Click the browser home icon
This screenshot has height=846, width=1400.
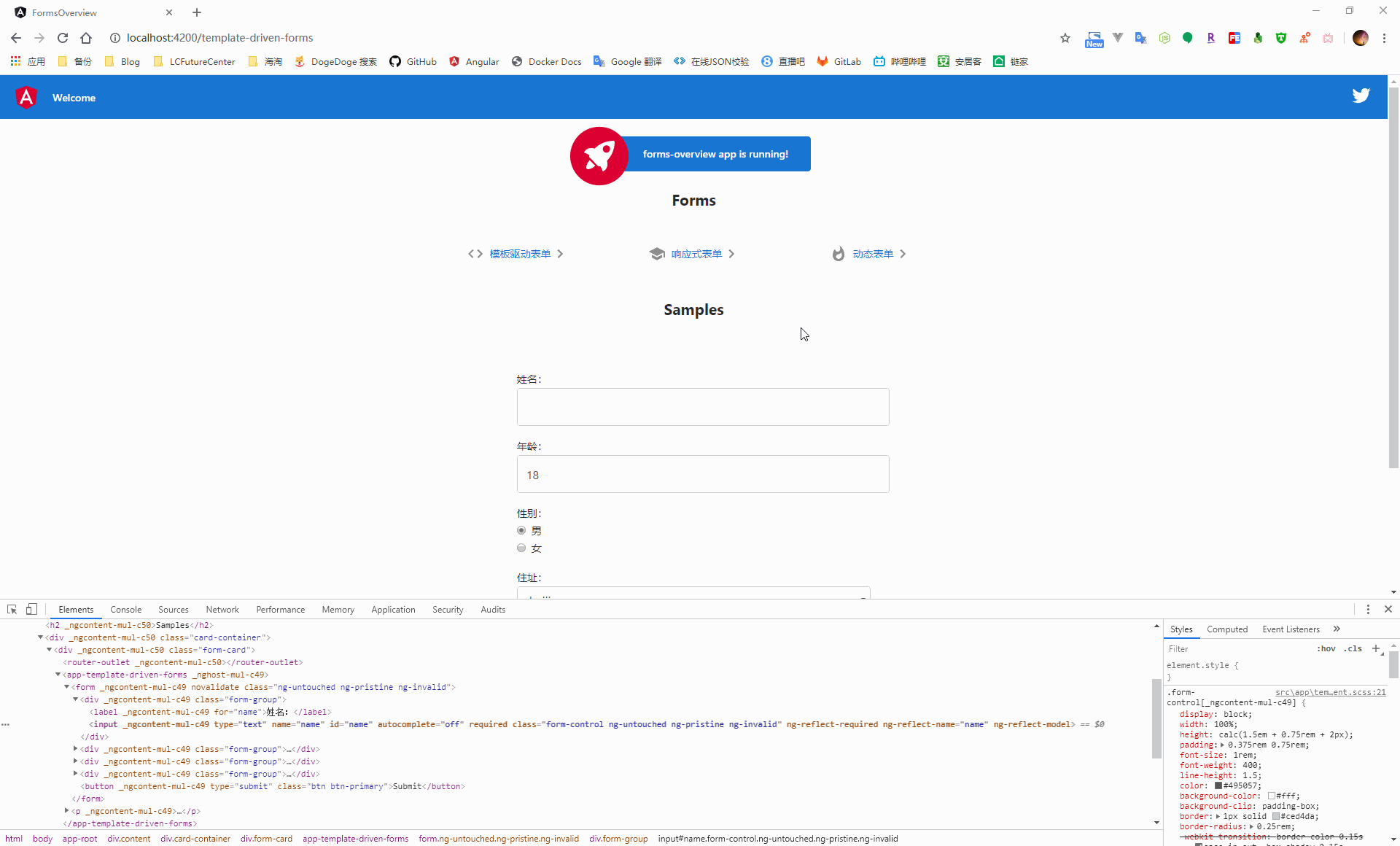86,38
